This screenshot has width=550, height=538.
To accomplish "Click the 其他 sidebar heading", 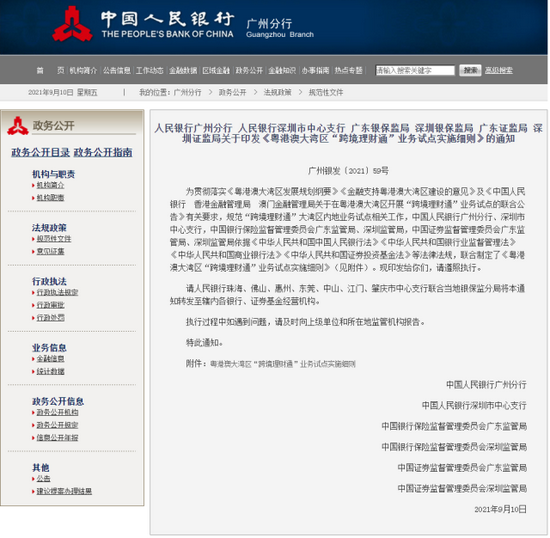I will (41, 468).
